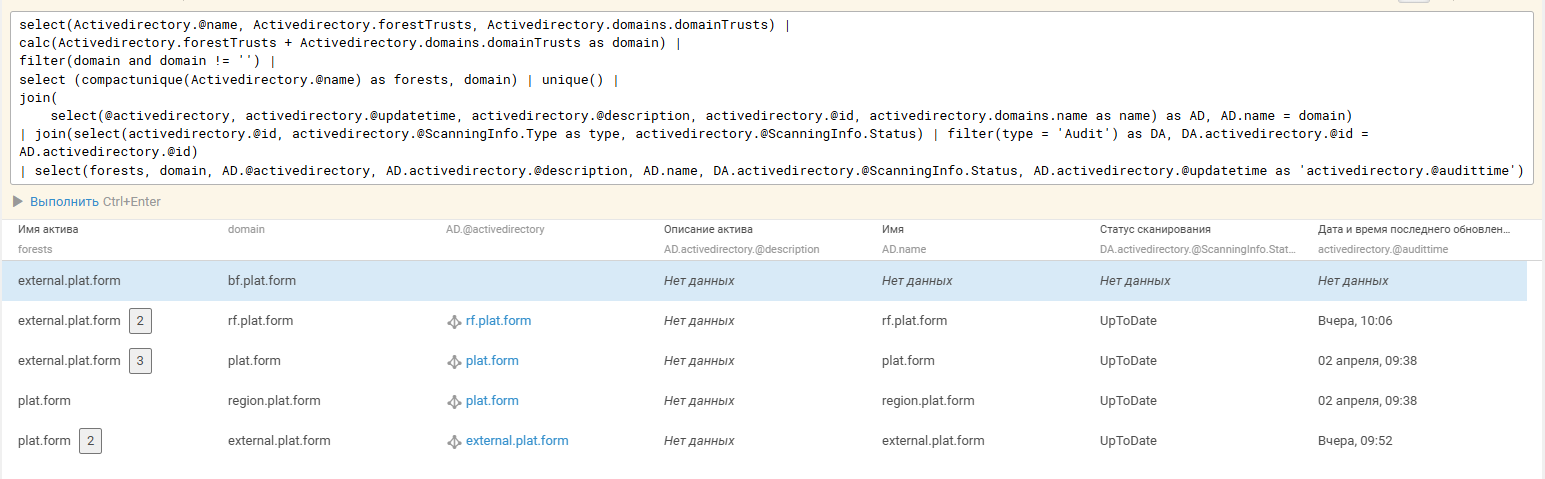Open the rf.plat.form asset link

click(498, 321)
